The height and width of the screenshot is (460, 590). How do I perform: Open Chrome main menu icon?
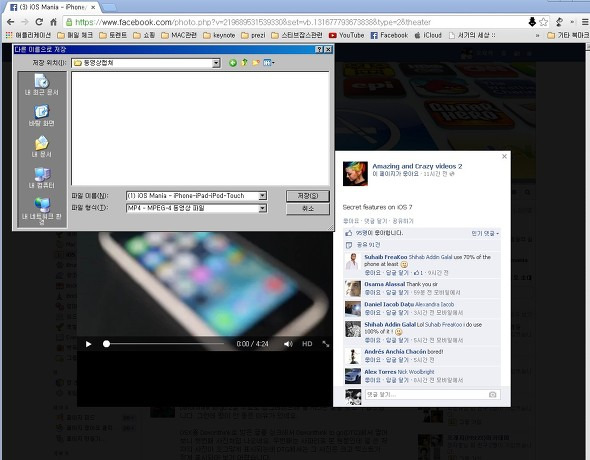(x=585, y=22)
